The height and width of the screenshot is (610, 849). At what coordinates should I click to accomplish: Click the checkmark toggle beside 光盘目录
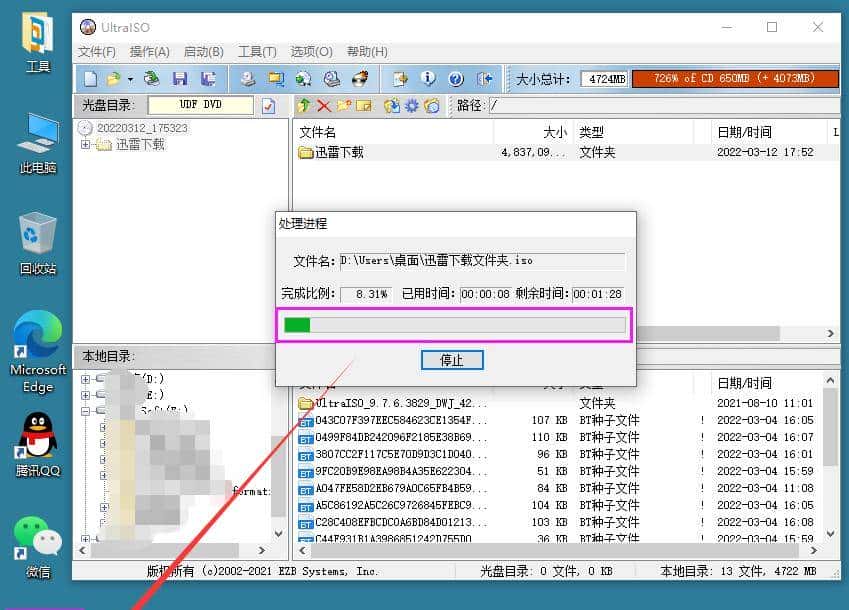click(268, 104)
